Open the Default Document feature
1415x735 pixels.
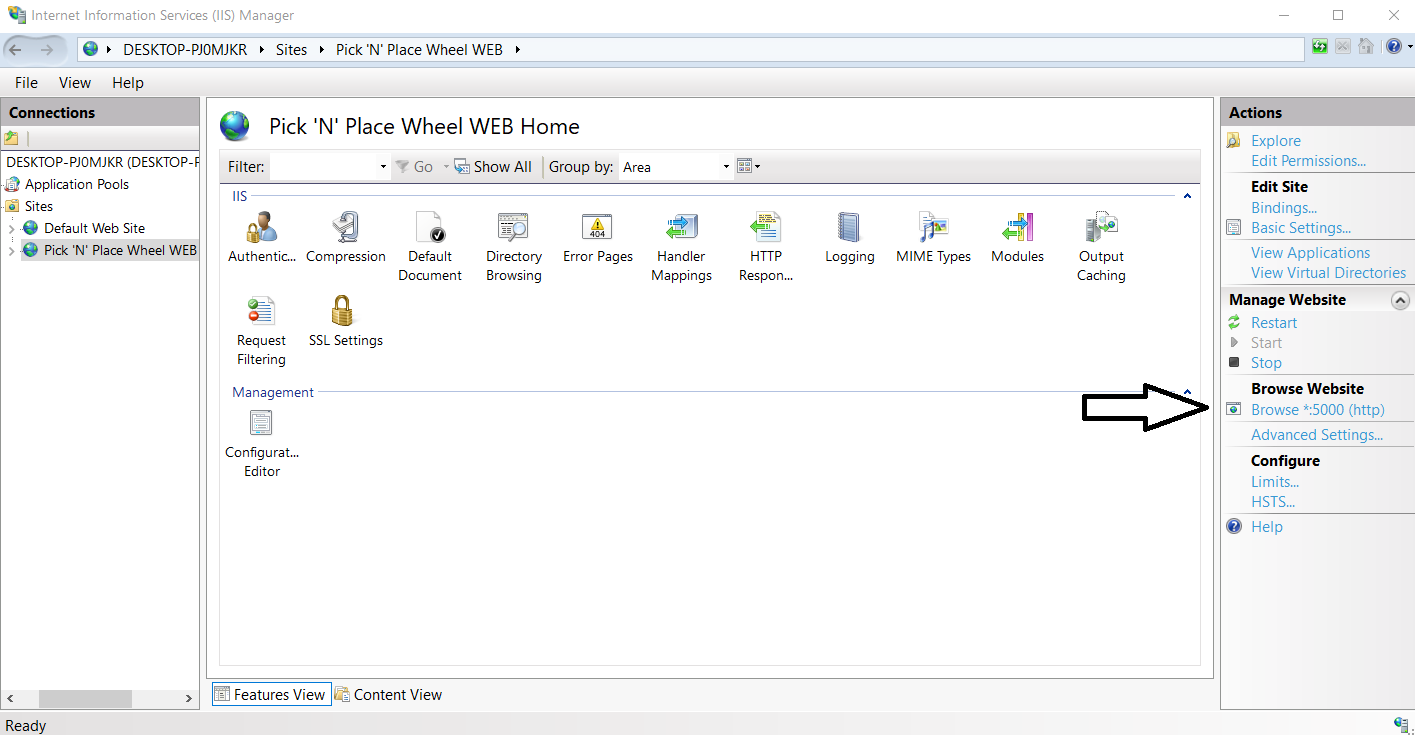430,247
